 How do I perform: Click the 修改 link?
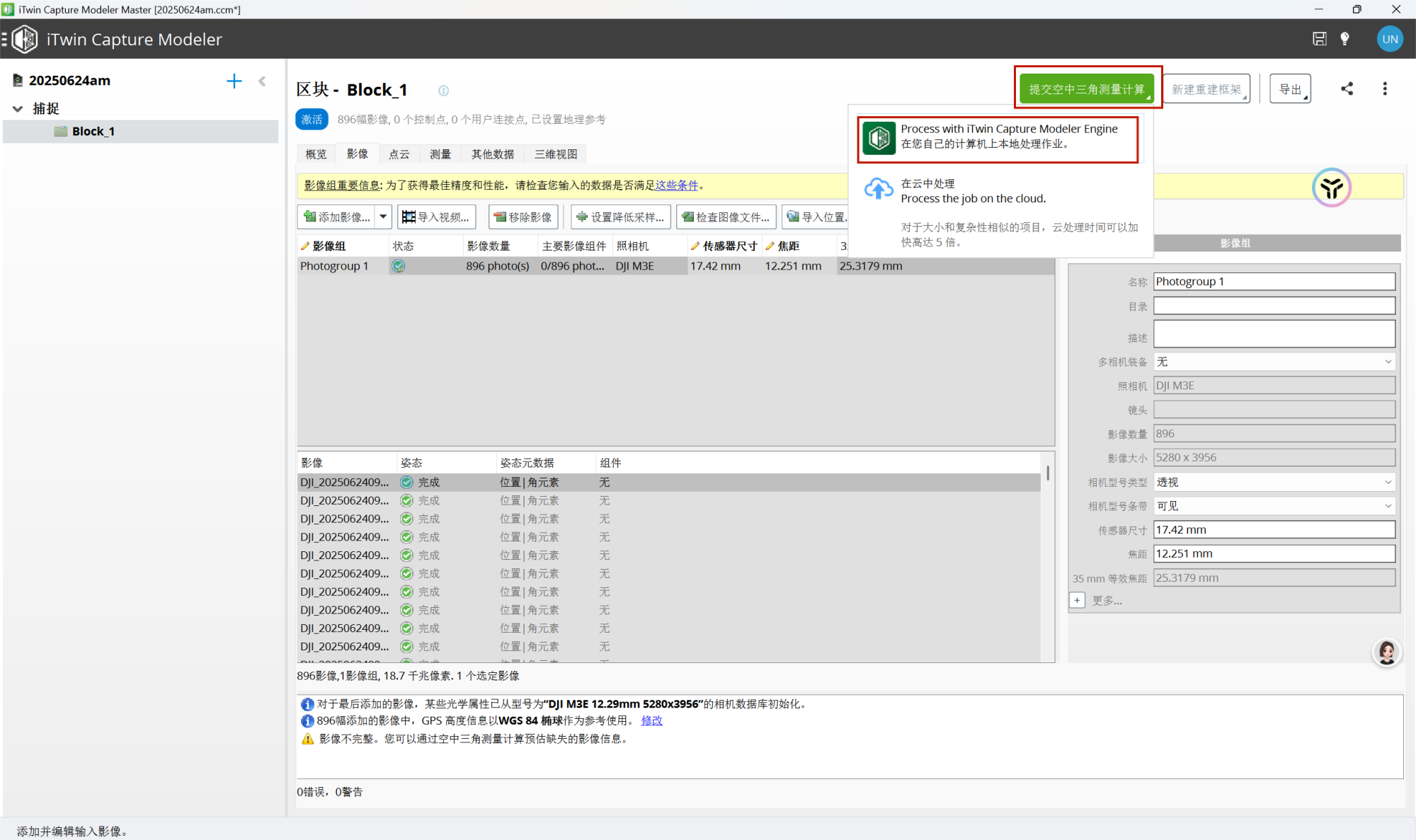(x=652, y=720)
